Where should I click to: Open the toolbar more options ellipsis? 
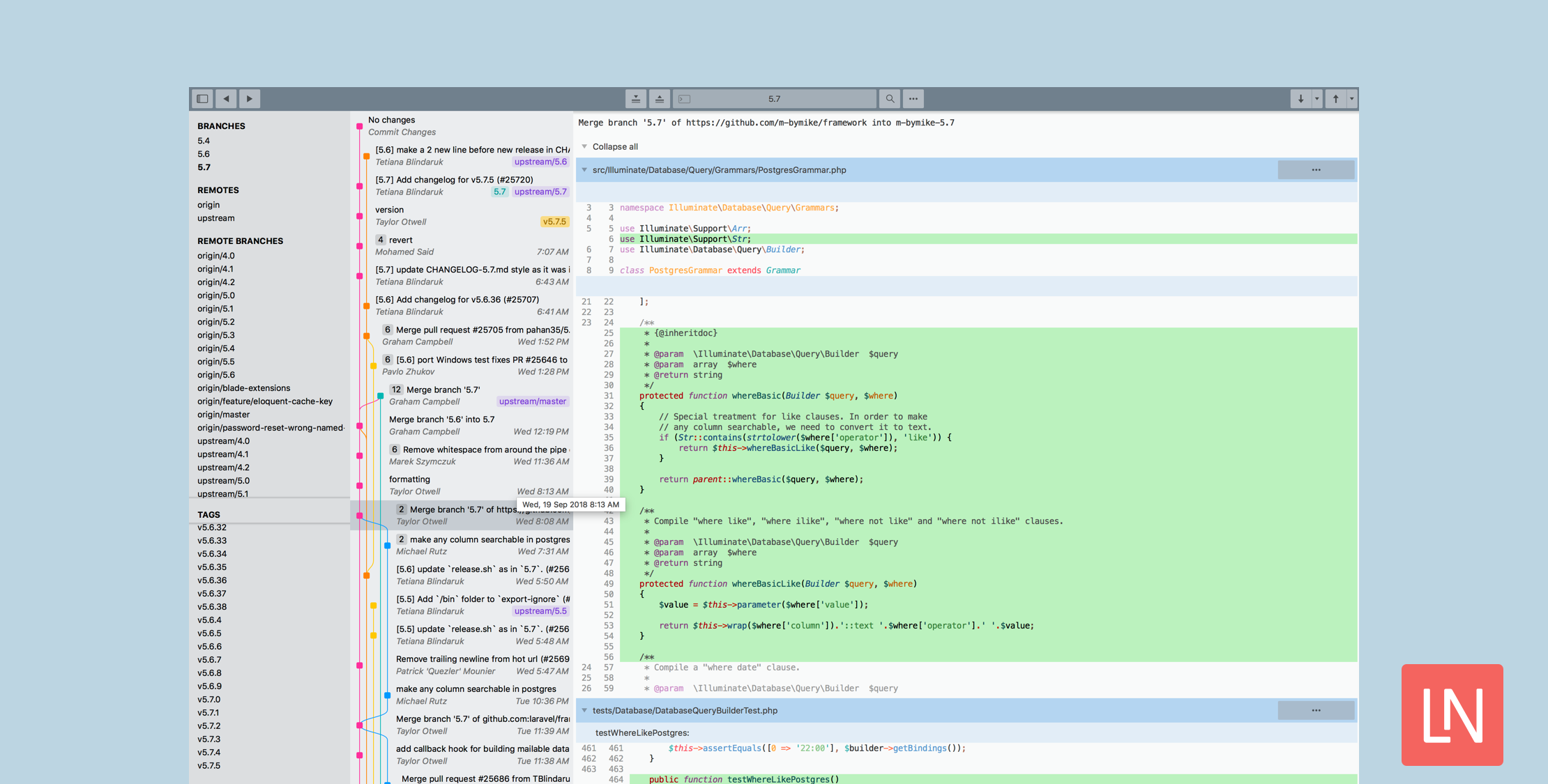coord(913,98)
